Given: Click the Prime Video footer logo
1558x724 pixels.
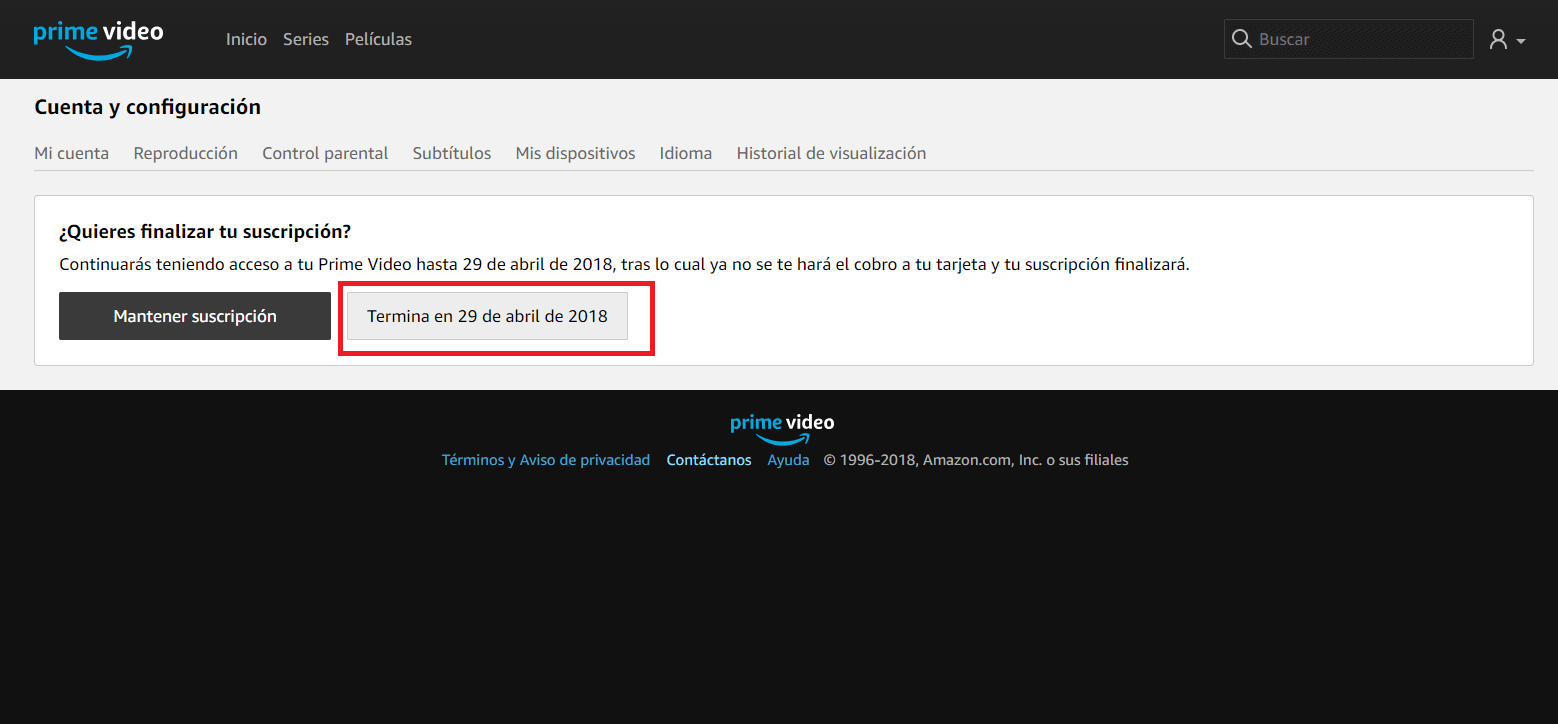Looking at the screenshot, I should 782,428.
